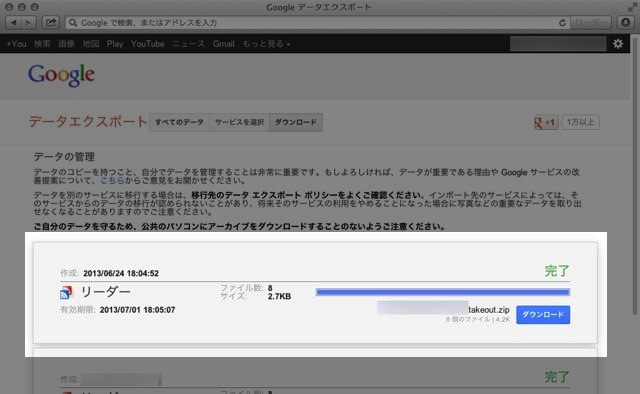Open the Safari share button

[51, 22]
